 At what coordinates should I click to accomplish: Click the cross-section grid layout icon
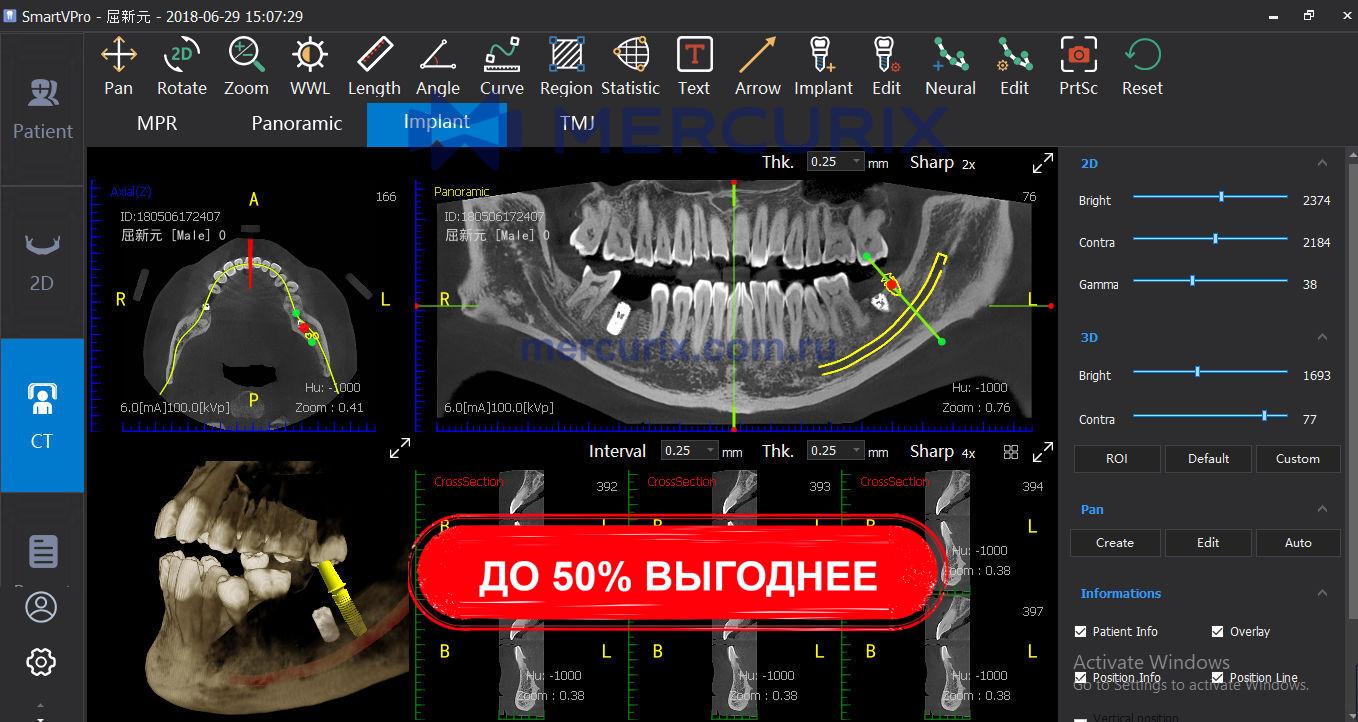(x=1011, y=452)
